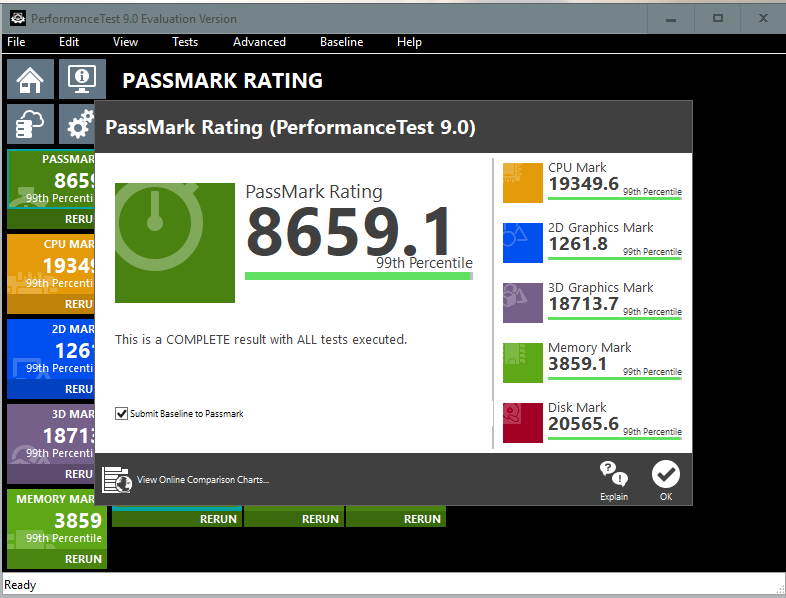Image resolution: width=786 pixels, height=598 pixels.
Task: Click the PassMark Rating percentile progress bar
Action: pyautogui.click(x=359, y=276)
